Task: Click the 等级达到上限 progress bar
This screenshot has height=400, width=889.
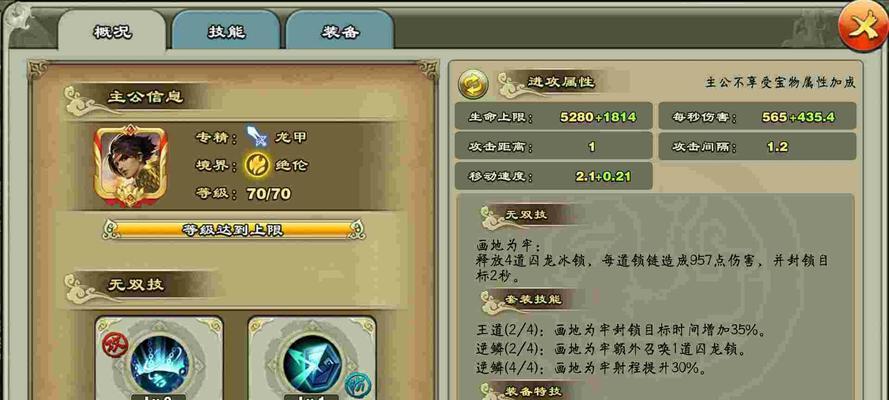Action: (x=234, y=229)
